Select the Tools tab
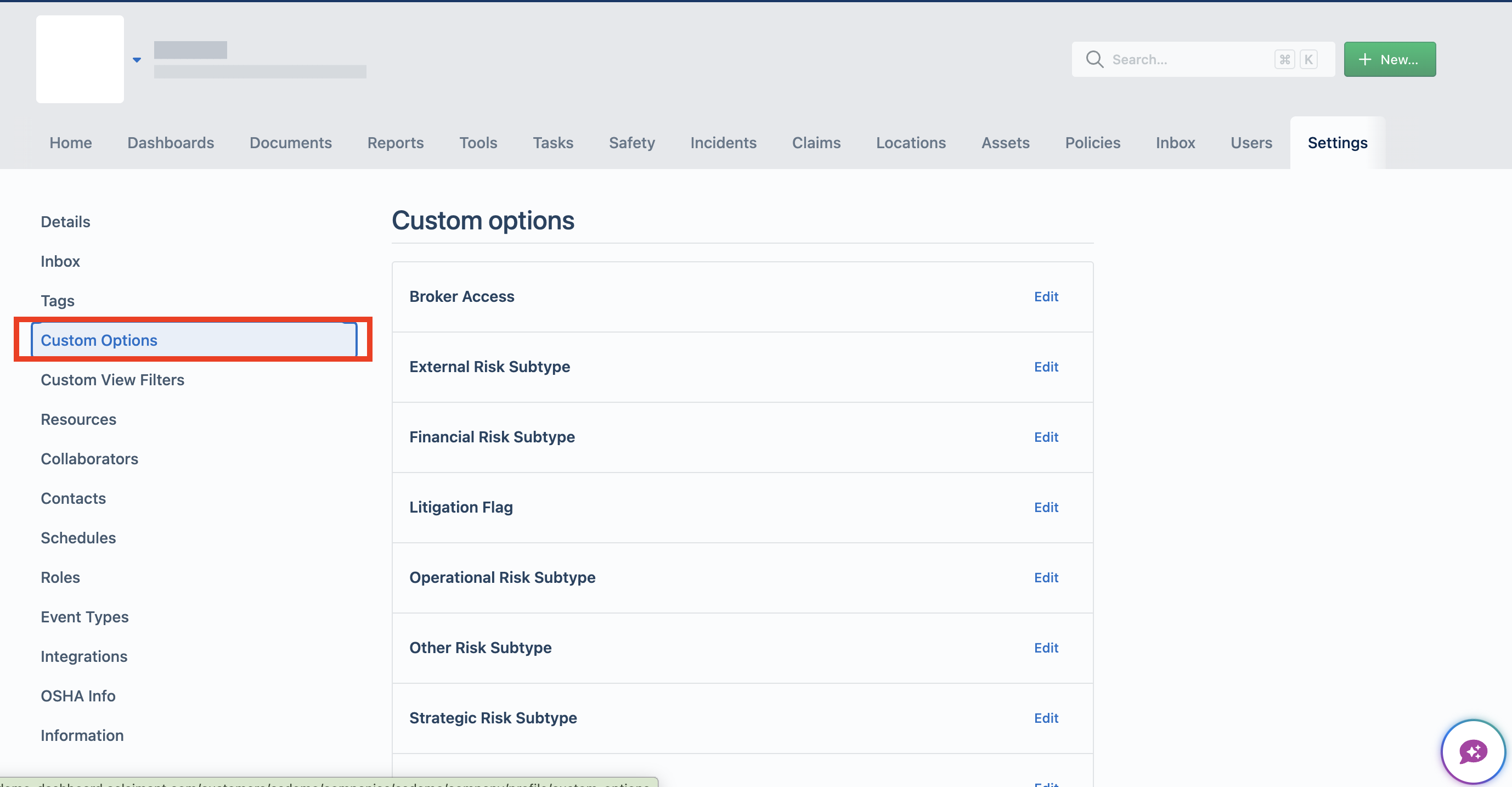 [478, 143]
